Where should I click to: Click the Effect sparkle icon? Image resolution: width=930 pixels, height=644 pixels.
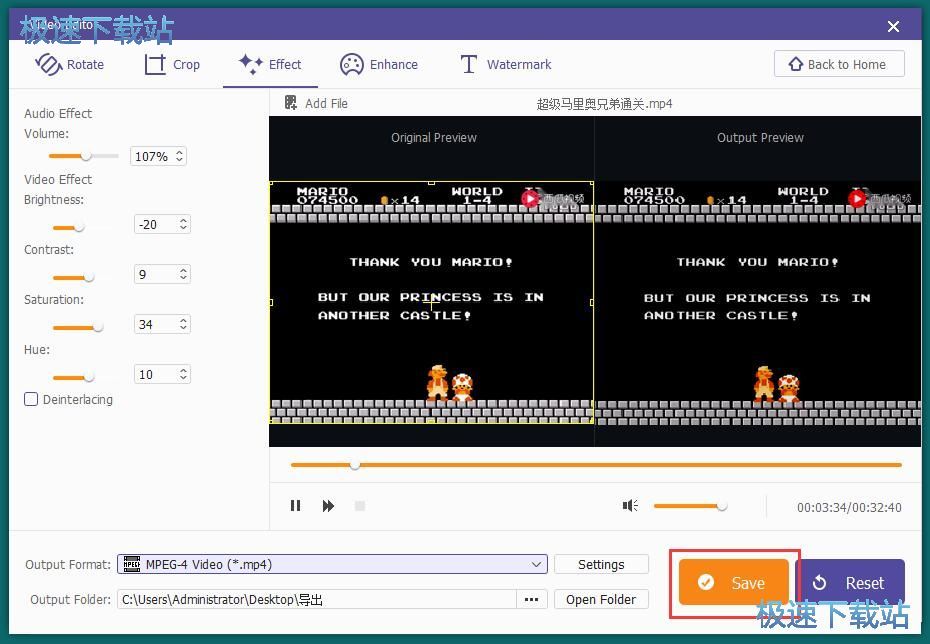(250, 63)
